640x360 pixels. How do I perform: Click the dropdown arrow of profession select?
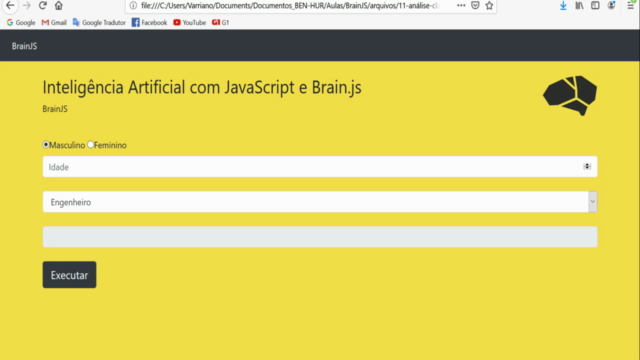593,202
